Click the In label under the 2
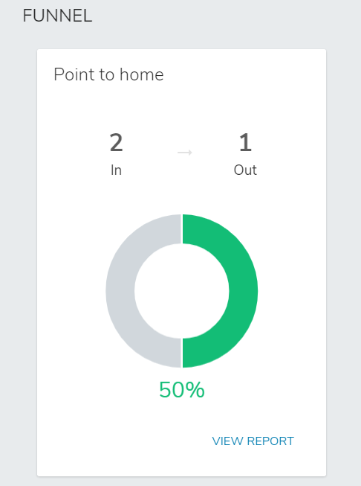The width and height of the screenshot is (361, 486). point(116,170)
